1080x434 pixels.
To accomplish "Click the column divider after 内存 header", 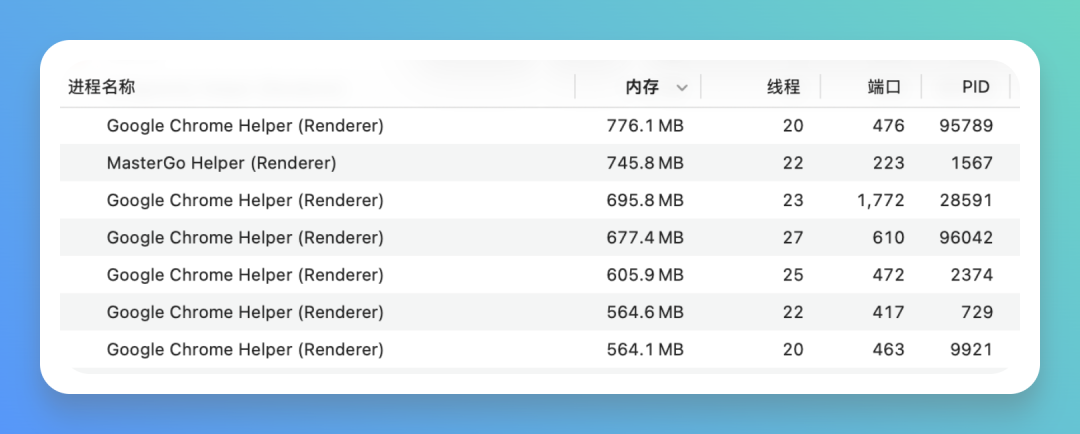I will pyautogui.click(x=701, y=87).
